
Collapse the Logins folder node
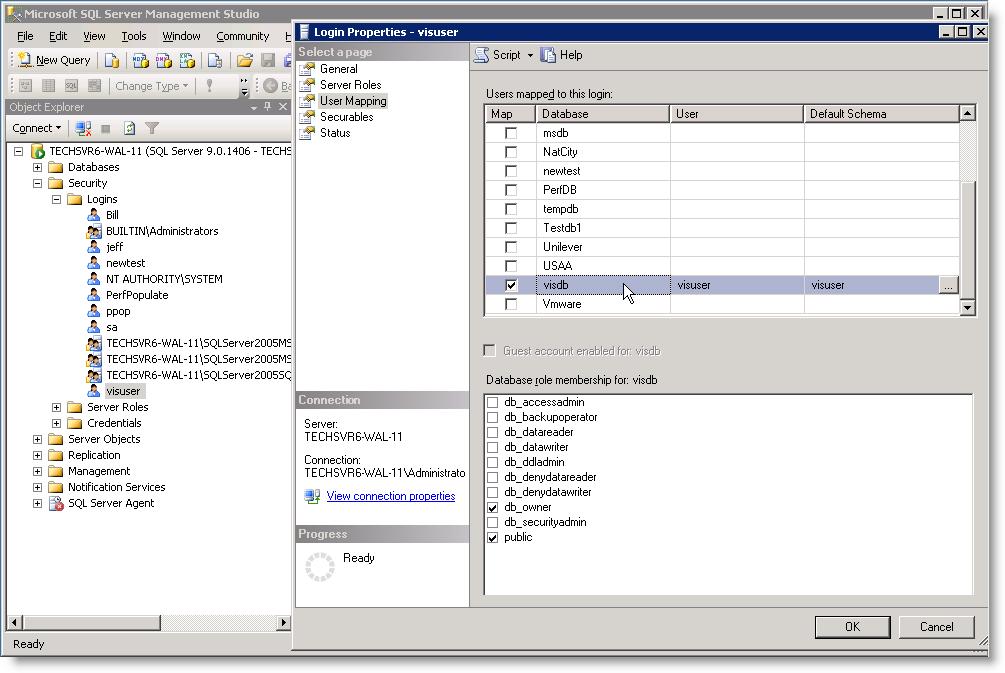56,199
